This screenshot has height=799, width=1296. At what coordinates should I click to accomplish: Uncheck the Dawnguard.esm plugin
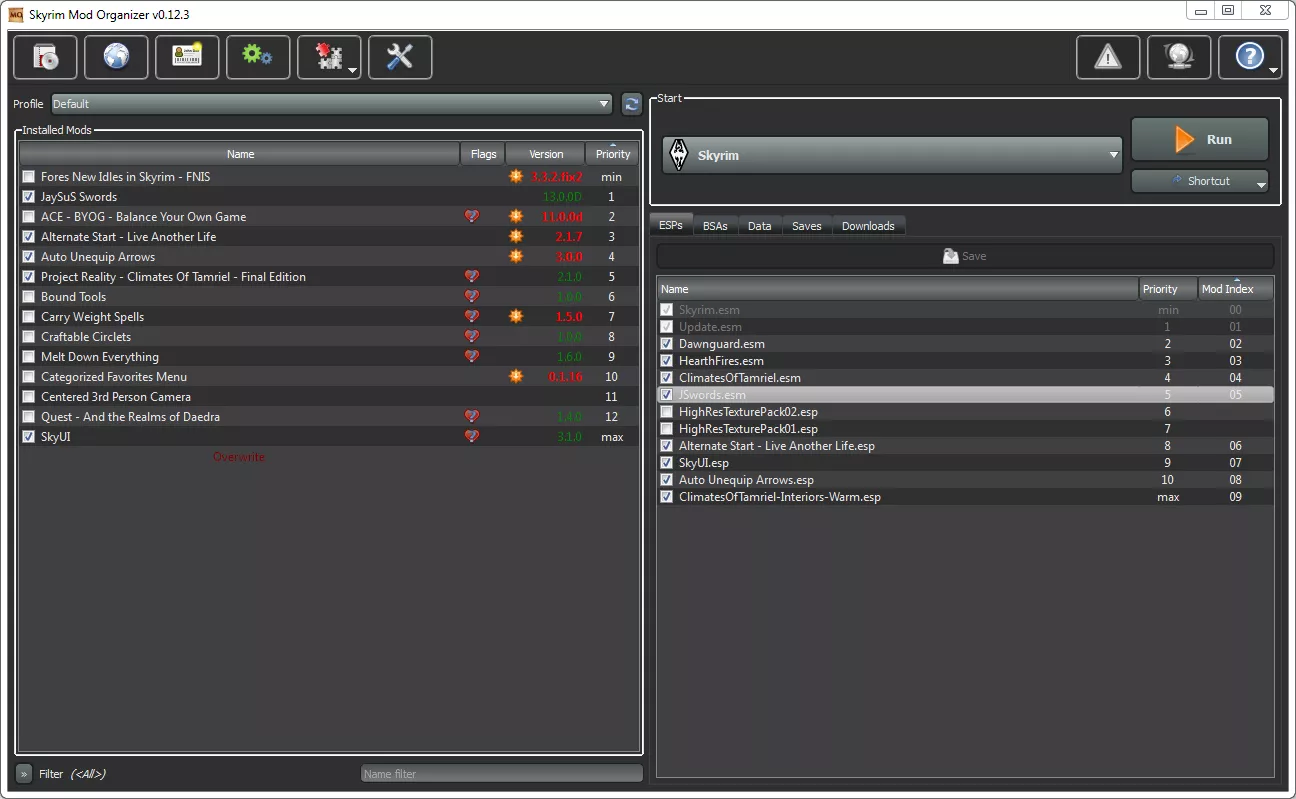point(667,344)
